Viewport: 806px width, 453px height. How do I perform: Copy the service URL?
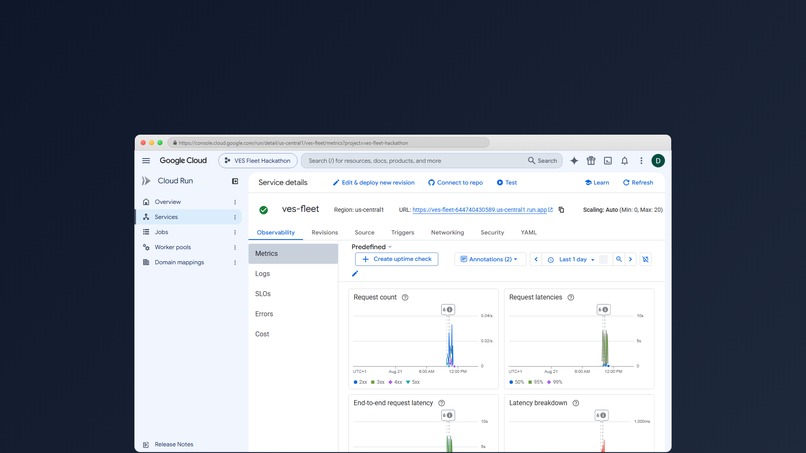coord(561,210)
